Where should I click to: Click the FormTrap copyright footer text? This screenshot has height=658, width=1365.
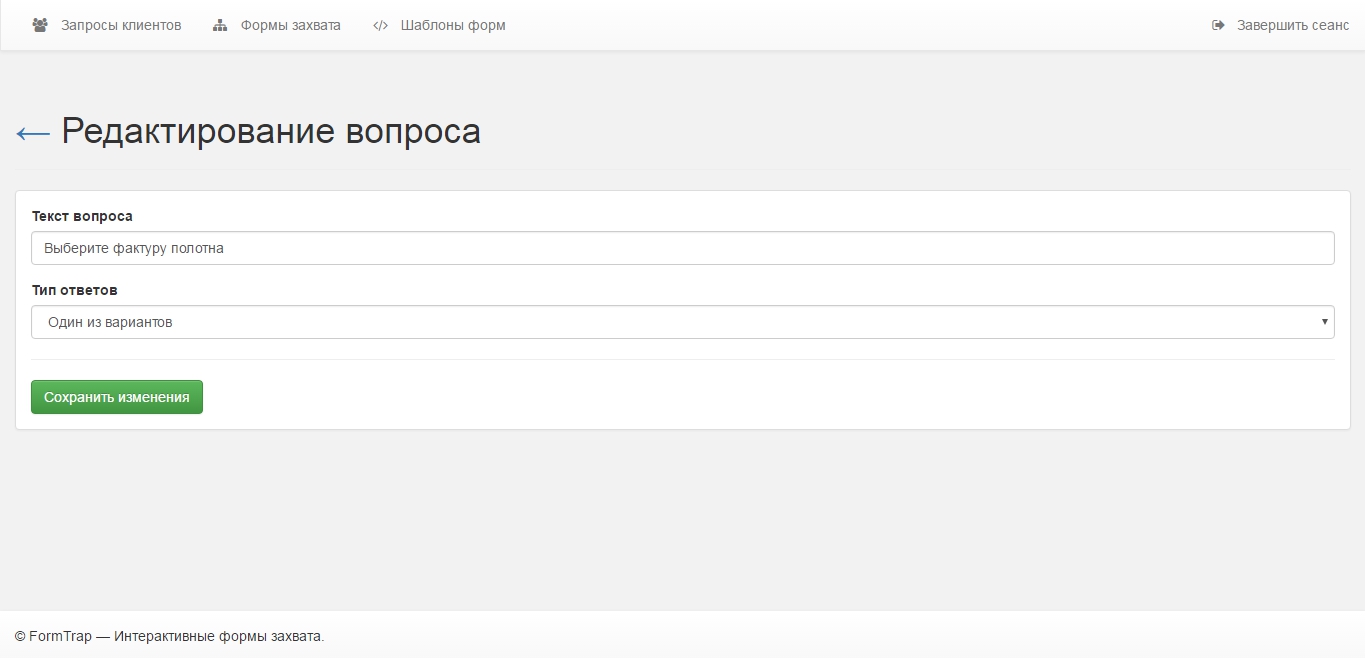169,636
